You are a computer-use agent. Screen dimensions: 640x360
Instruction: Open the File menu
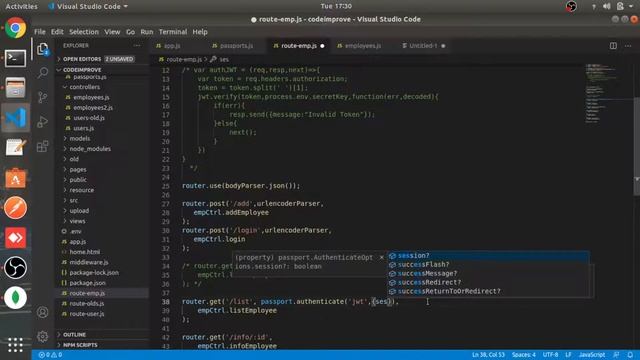point(40,32)
